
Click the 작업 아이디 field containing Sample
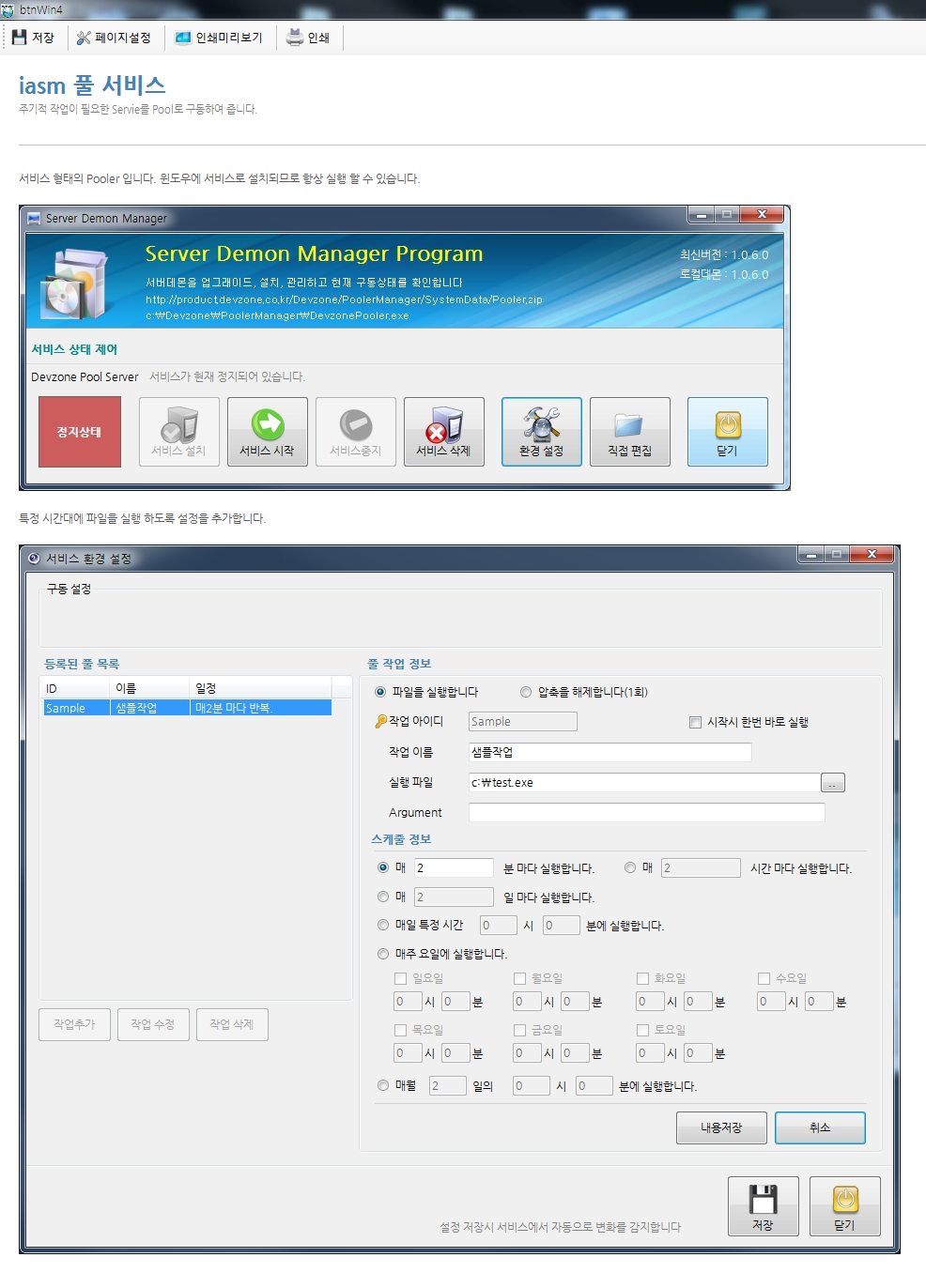point(523,721)
